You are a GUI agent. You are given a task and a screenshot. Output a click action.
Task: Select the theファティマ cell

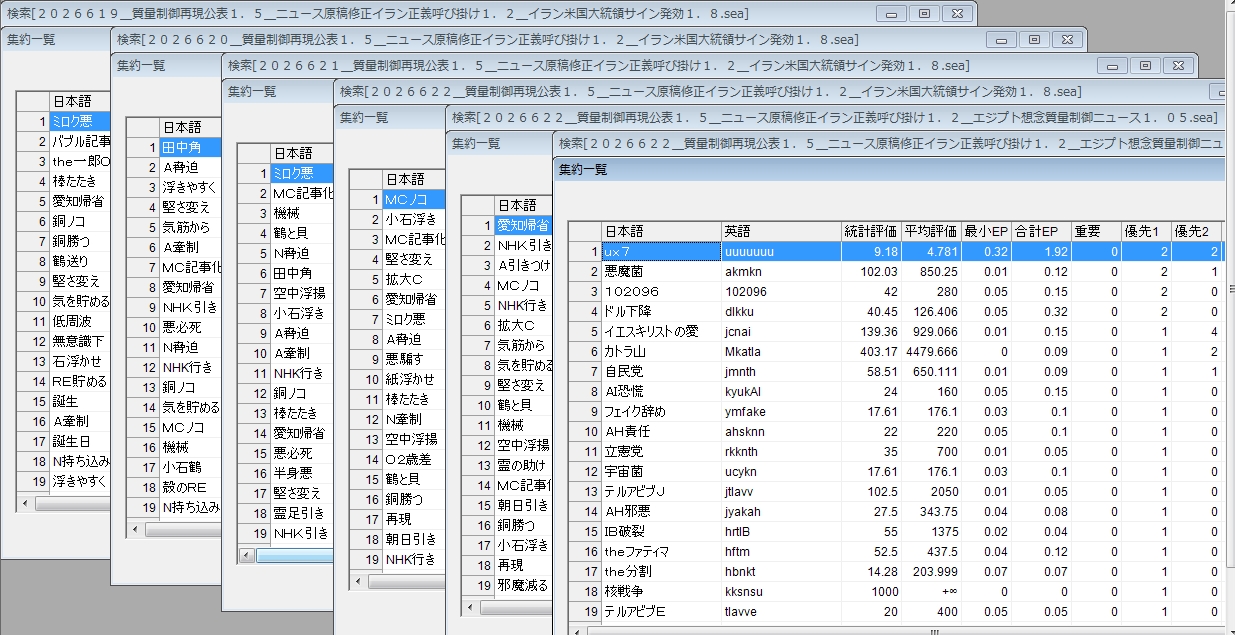(661, 550)
